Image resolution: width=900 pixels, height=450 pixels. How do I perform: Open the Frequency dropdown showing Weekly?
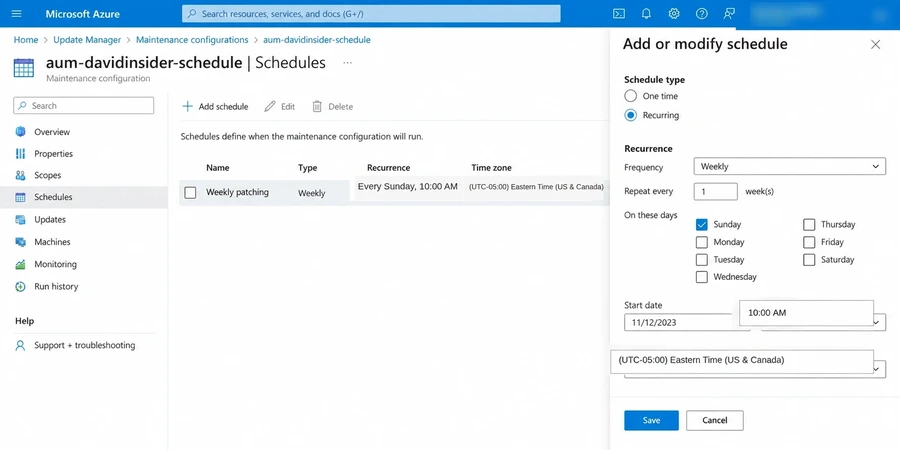(789, 166)
